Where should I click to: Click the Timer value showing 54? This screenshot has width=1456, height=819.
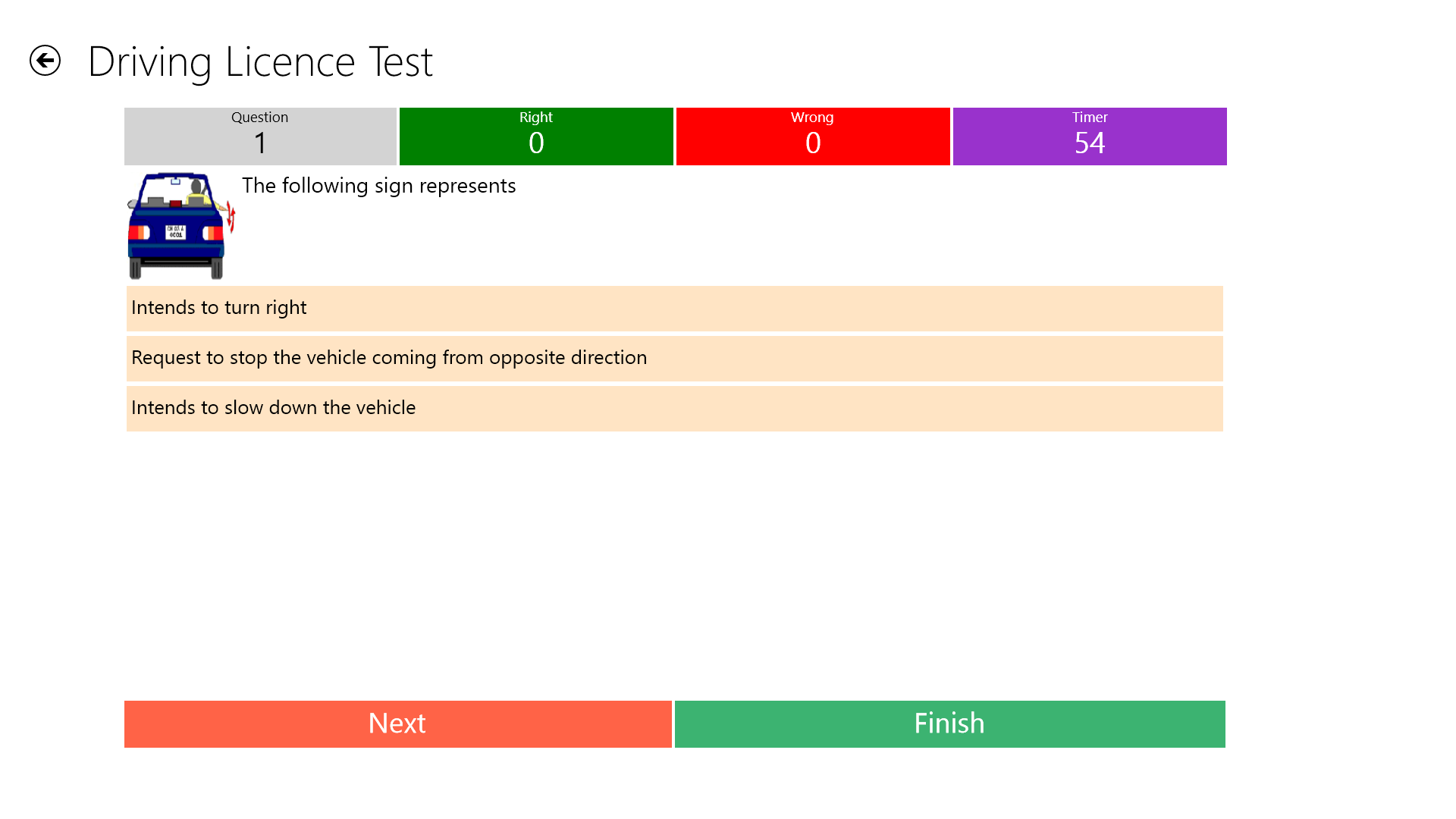click(x=1090, y=143)
